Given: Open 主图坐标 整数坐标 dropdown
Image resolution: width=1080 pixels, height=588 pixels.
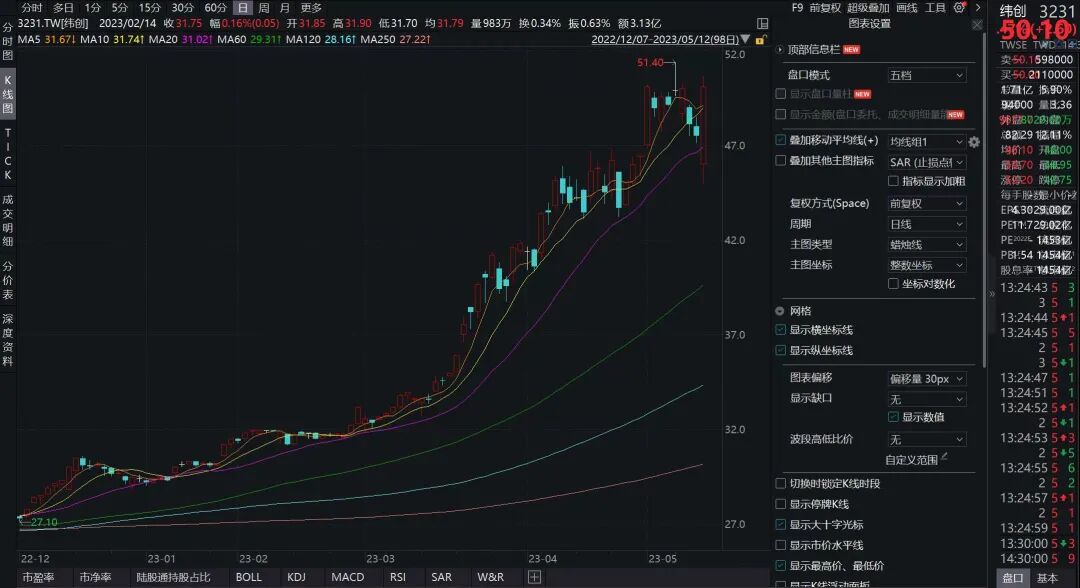Looking at the screenshot, I should pos(926,265).
